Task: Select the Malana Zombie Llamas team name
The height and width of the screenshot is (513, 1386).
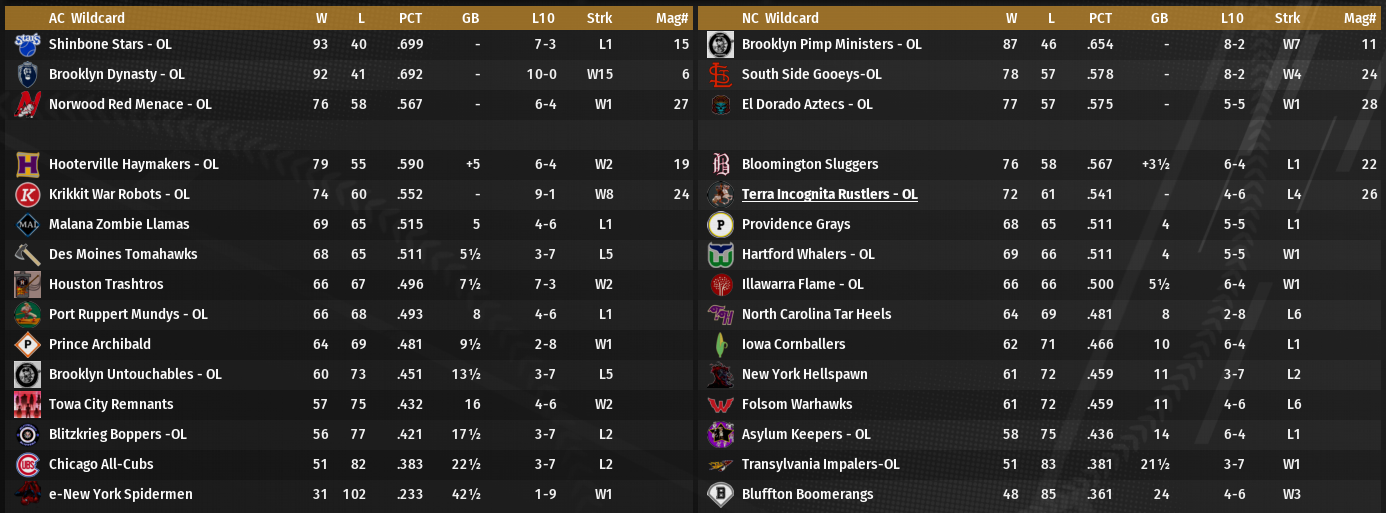Action: [119, 225]
